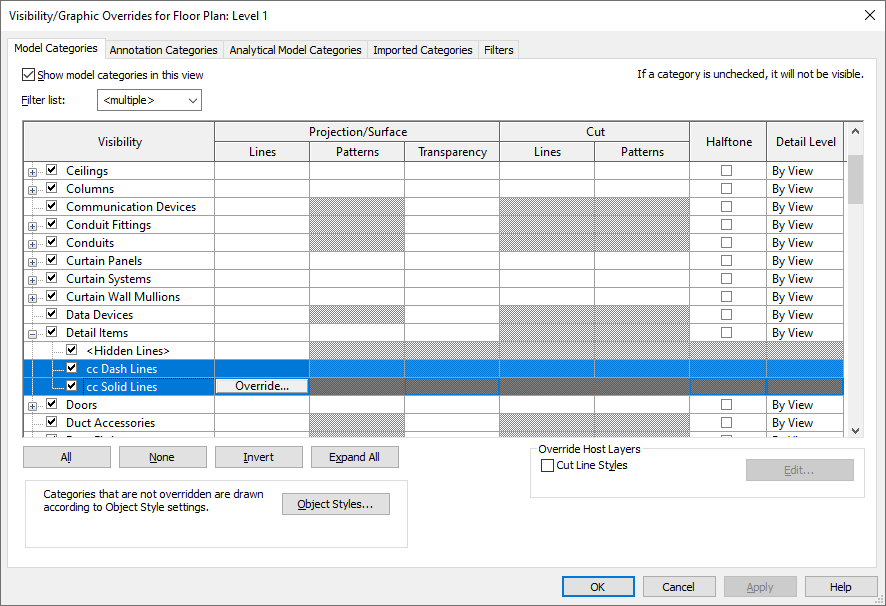The image size is (886, 606).
Task: Enable Halftone for Columns
Action: point(727,188)
